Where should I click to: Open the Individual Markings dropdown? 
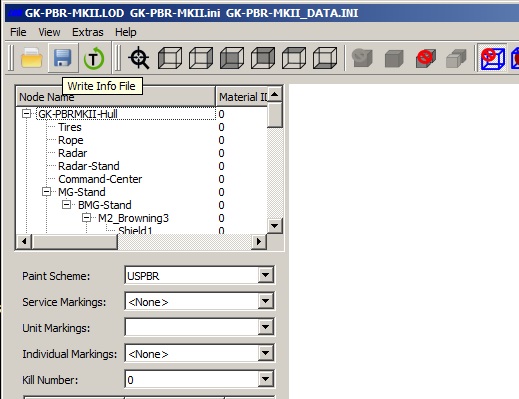[x=266, y=353]
